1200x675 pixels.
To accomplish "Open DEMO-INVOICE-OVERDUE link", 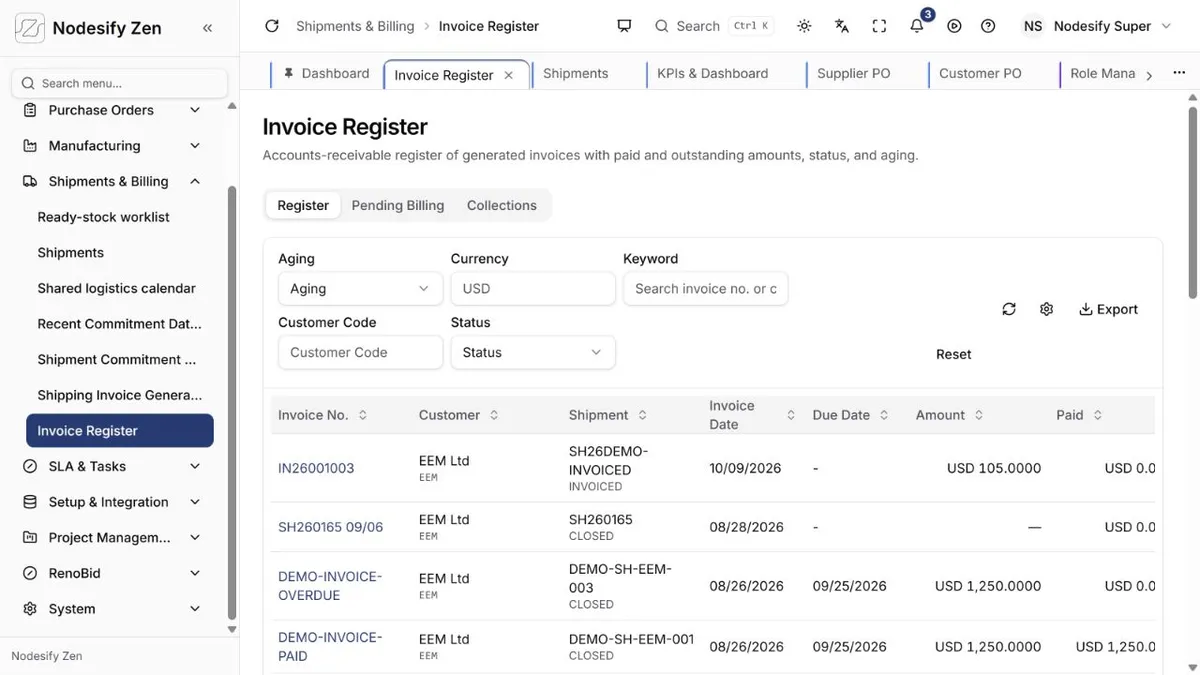I will point(330,586).
